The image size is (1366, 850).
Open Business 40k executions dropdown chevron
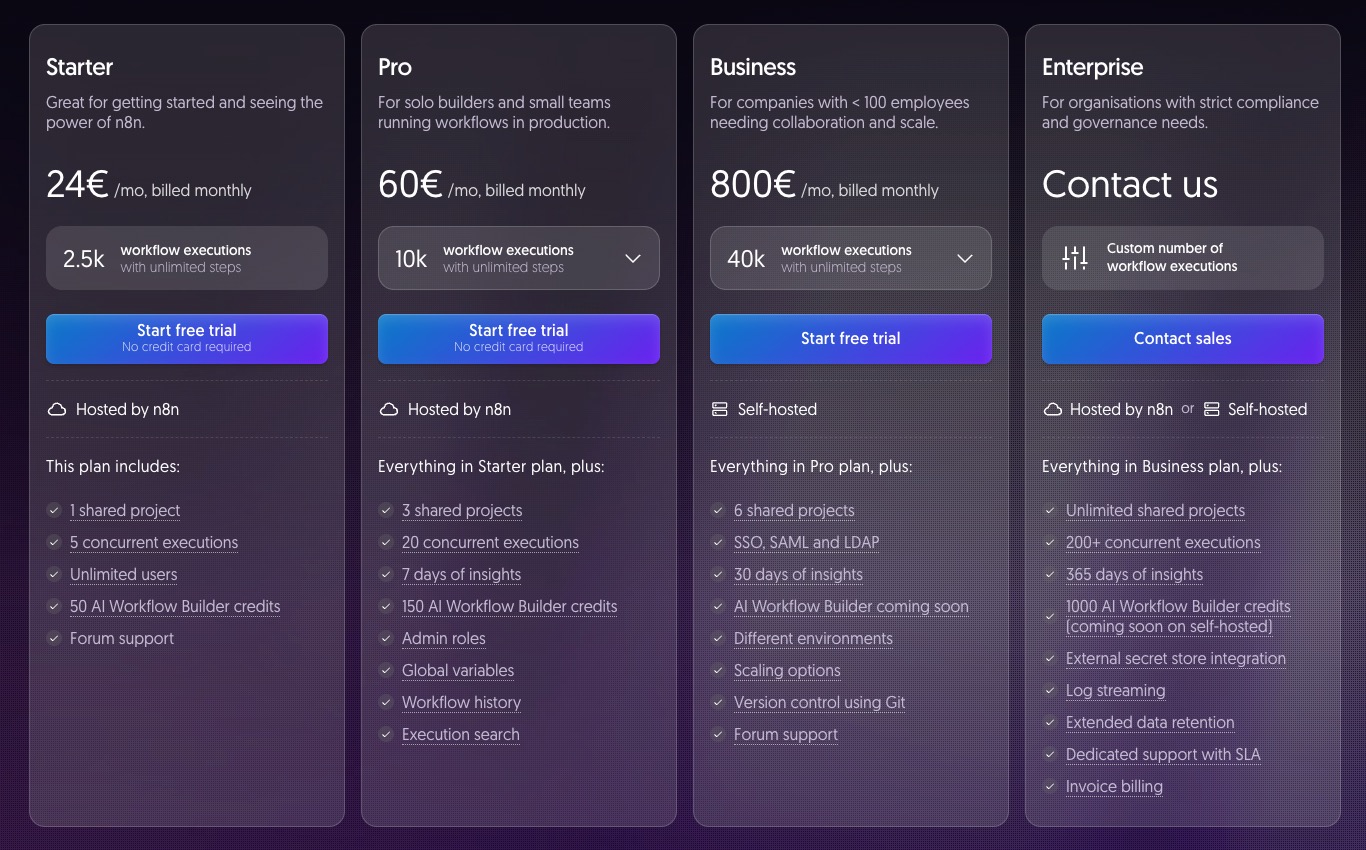[x=964, y=258]
